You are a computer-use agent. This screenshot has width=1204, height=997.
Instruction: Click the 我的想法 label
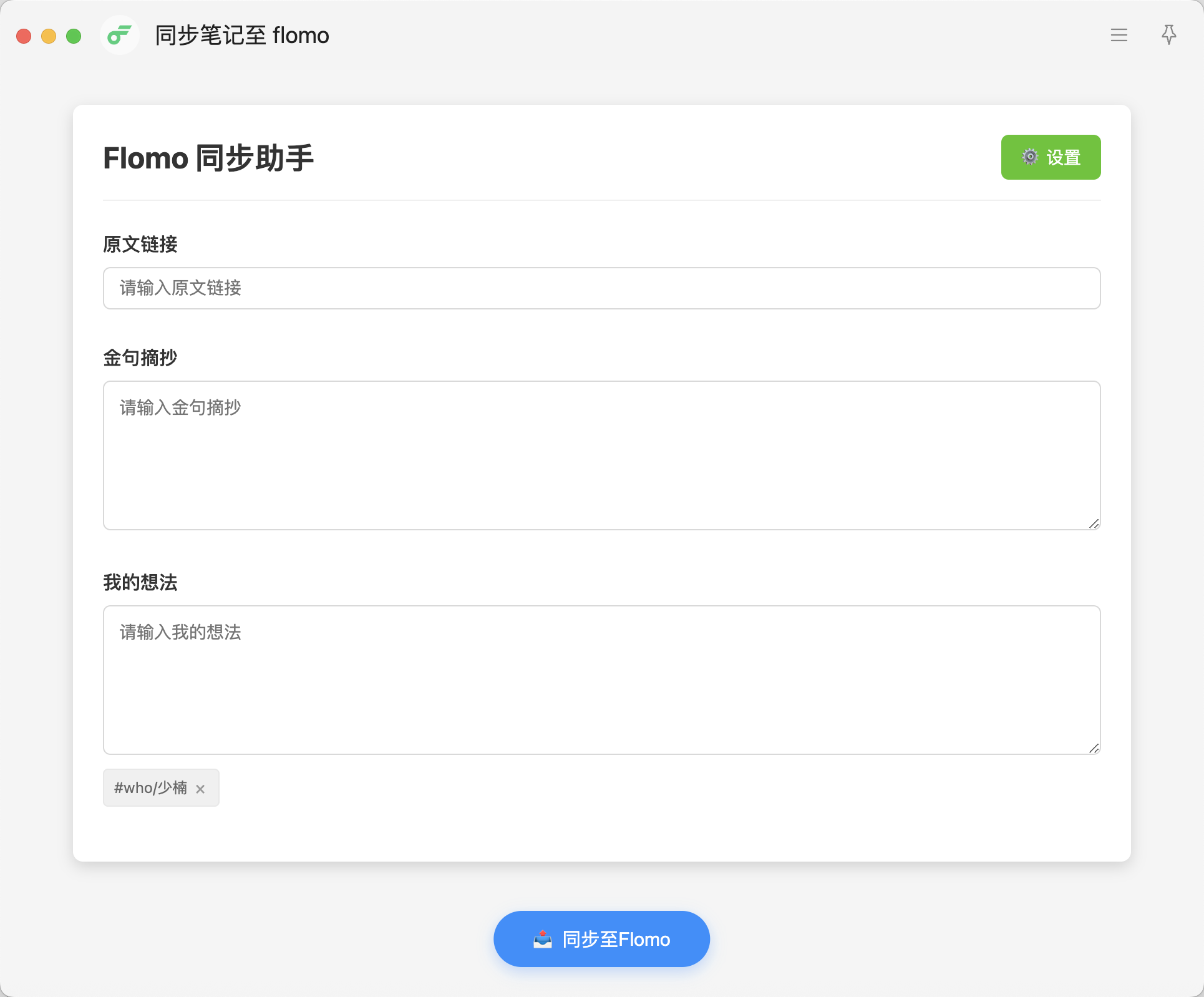(x=140, y=582)
